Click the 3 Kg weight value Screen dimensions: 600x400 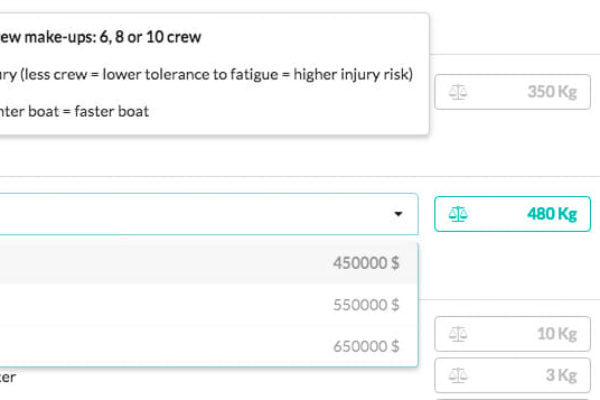561,375
